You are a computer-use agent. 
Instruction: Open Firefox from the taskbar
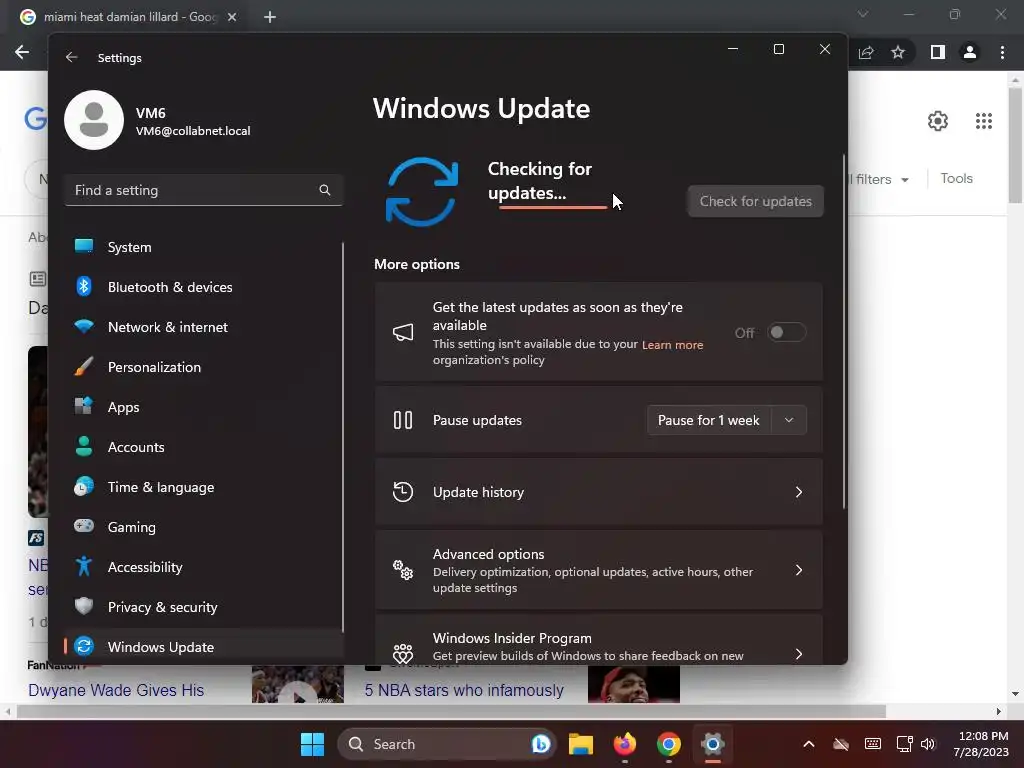625,744
